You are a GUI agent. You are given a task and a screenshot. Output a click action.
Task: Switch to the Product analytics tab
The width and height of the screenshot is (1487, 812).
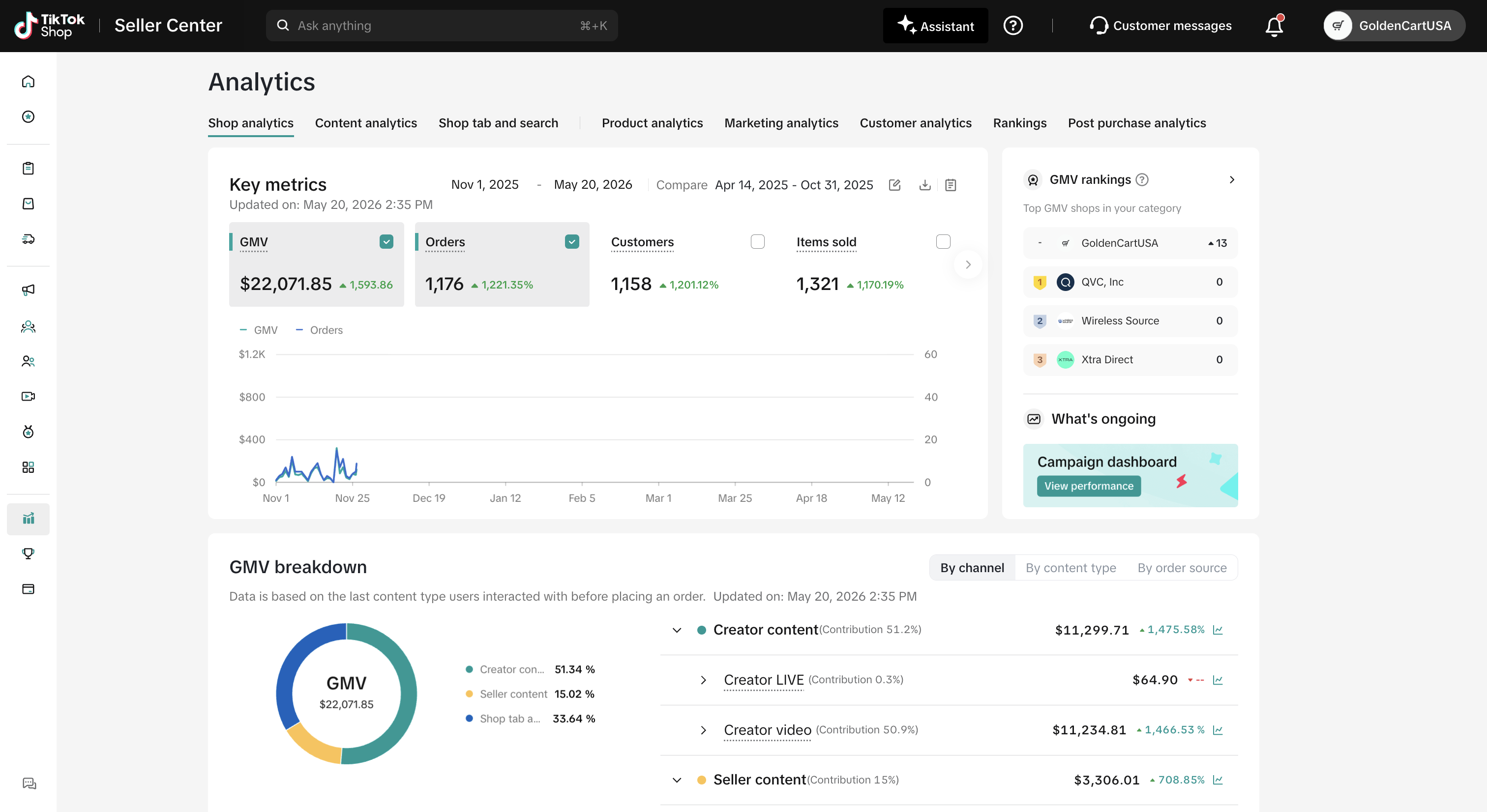coord(653,123)
